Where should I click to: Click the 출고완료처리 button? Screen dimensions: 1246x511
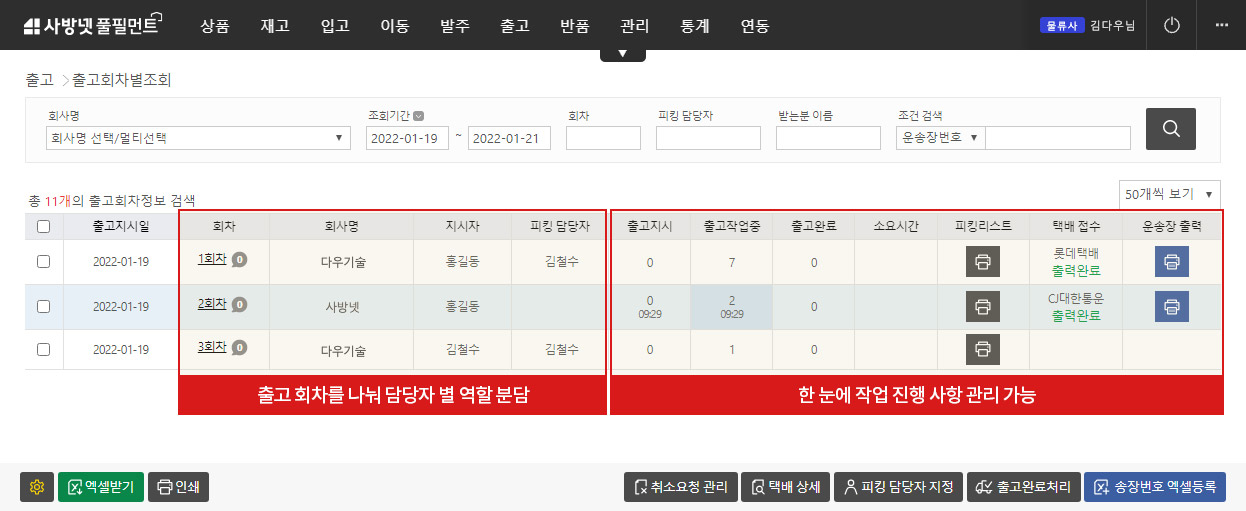pyautogui.click(x=1022, y=487)
